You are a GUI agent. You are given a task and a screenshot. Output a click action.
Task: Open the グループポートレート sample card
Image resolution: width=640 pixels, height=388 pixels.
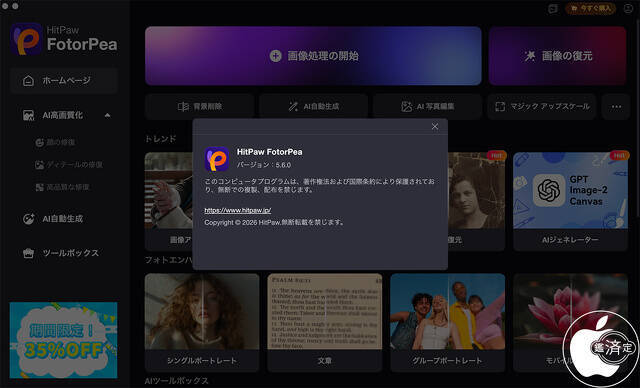[x=448, y=322]
